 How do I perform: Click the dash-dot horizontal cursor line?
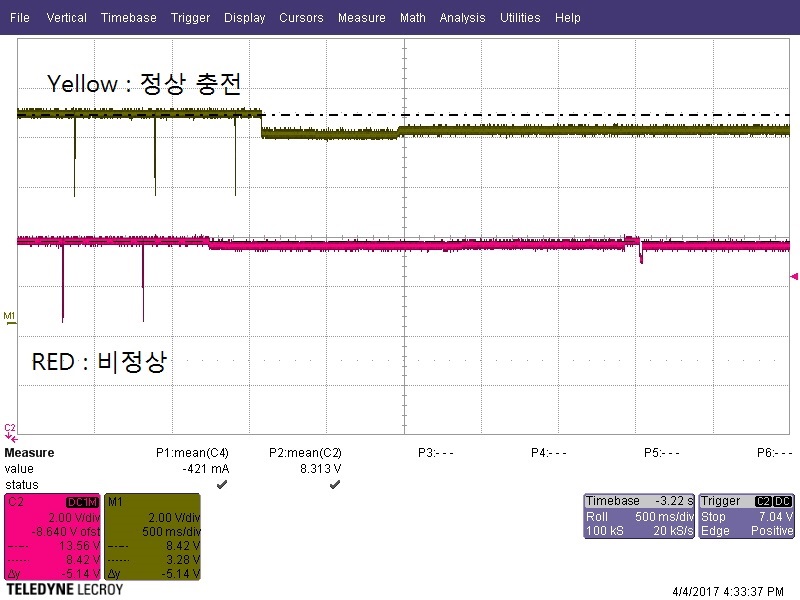tap(526, 115)
